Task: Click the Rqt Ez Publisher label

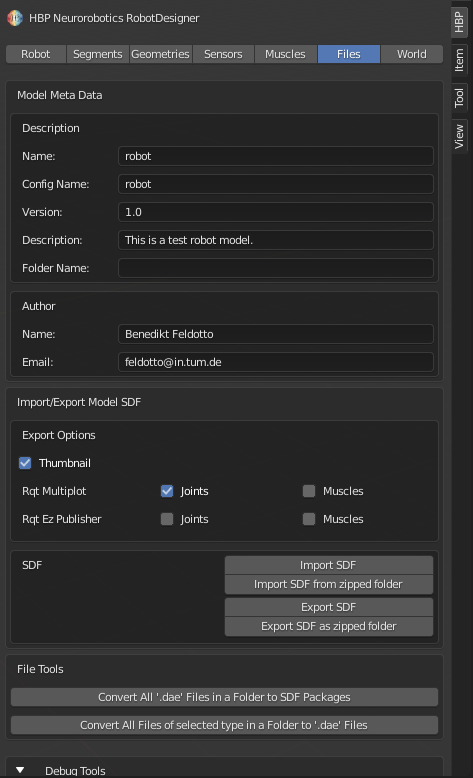Action: (x=62, y=519)
